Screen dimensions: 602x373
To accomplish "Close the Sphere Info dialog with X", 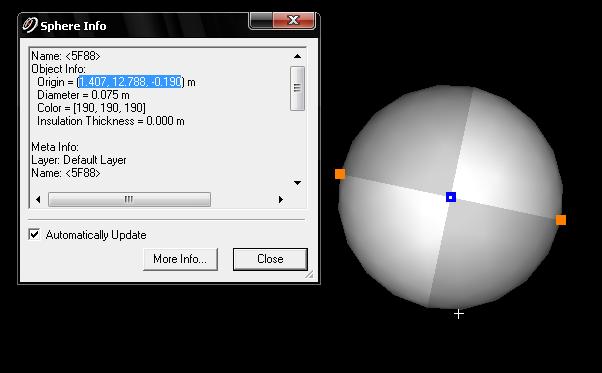I will [294, 20].
